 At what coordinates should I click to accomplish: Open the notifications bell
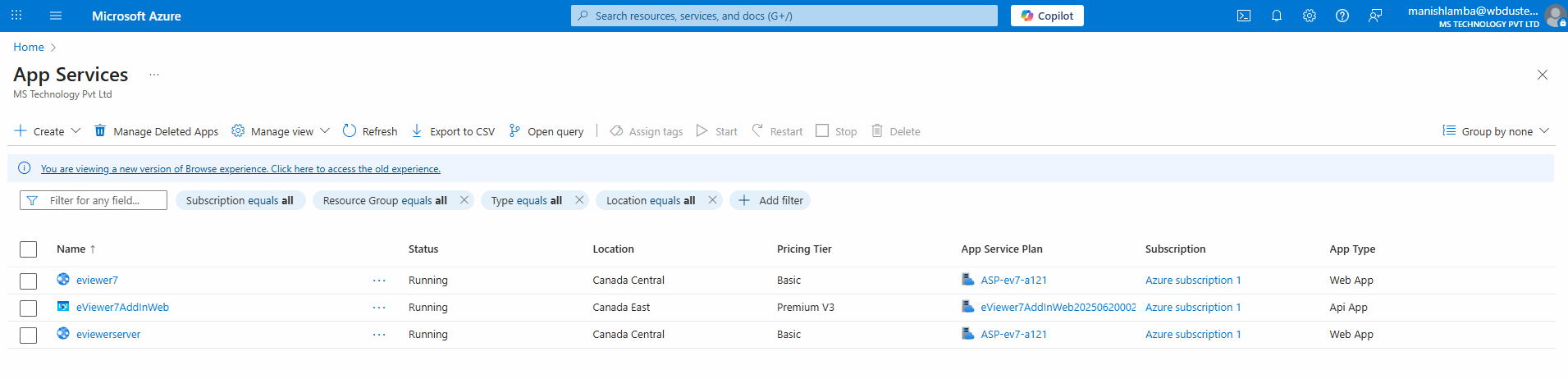(1277, 16)
